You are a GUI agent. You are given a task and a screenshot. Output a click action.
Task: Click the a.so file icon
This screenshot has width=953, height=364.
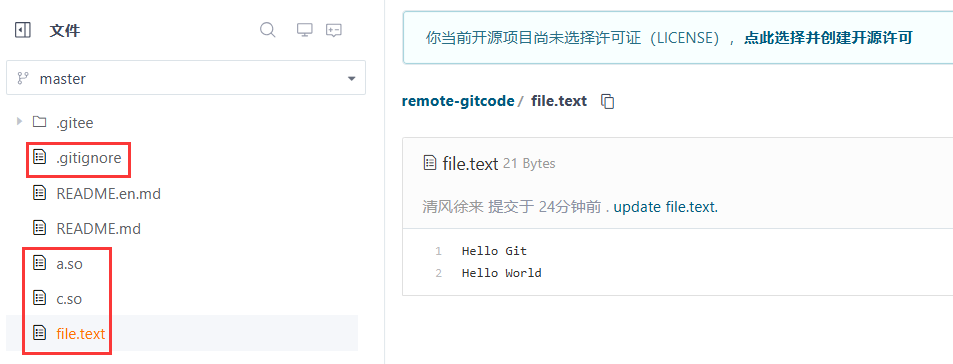click(40, 263)
